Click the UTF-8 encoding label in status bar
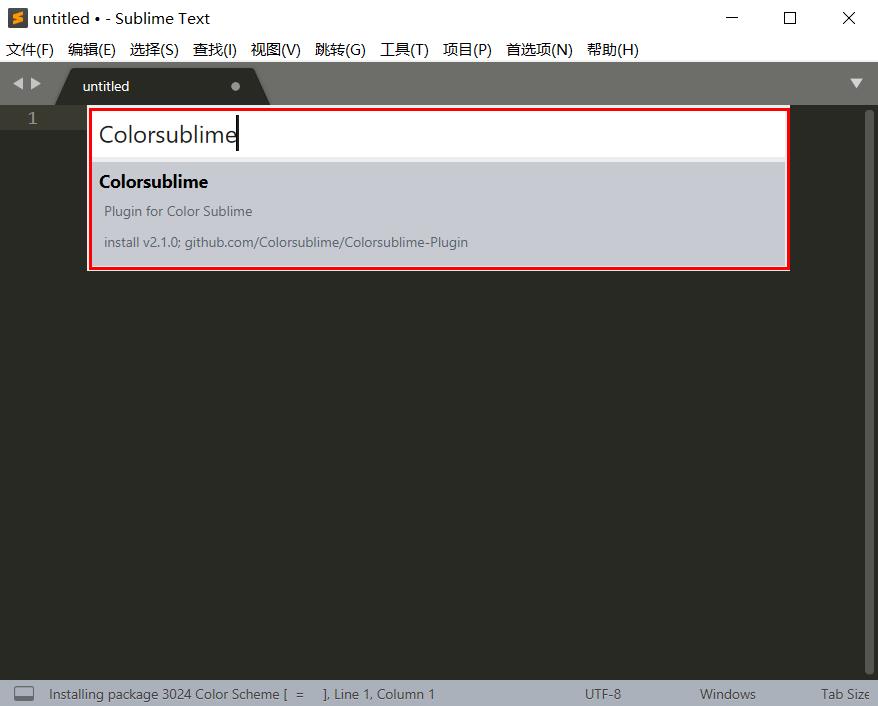This screenshot has height=706, width=878. coord(602,693)
